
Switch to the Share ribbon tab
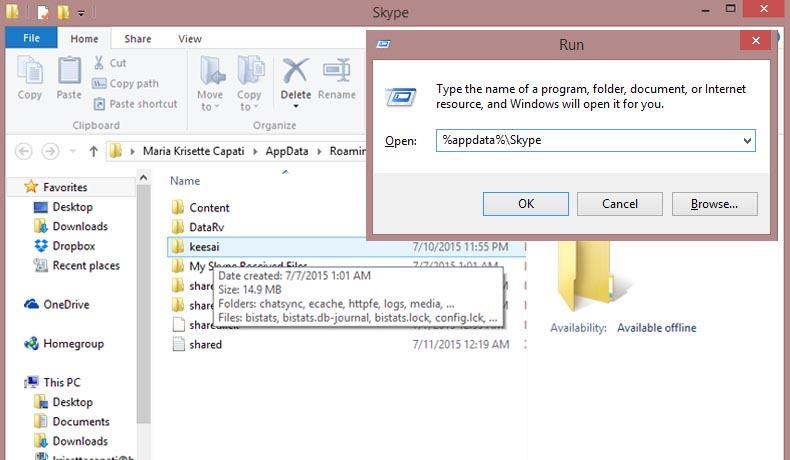coord(138,38)
